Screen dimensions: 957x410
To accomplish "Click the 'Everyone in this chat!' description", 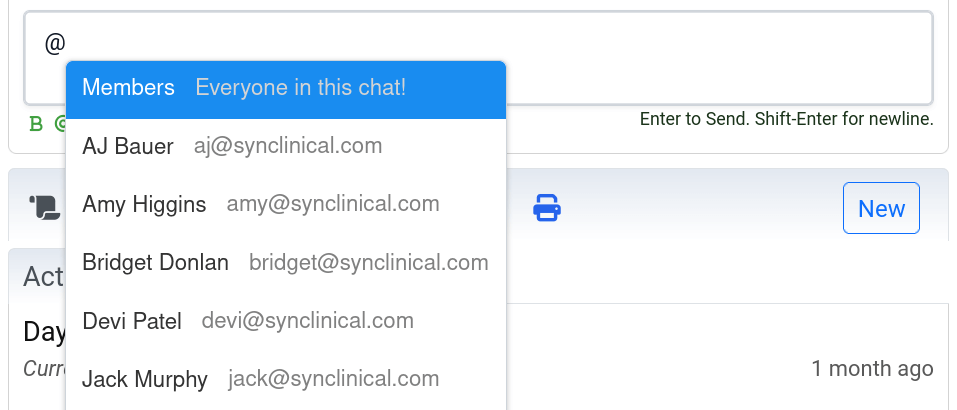I will click(301, 88).
